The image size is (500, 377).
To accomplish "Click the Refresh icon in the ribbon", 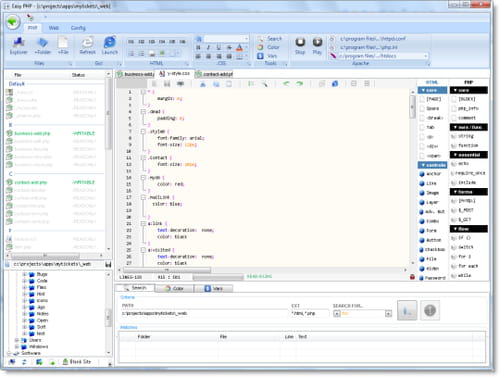I will (88, 43).
